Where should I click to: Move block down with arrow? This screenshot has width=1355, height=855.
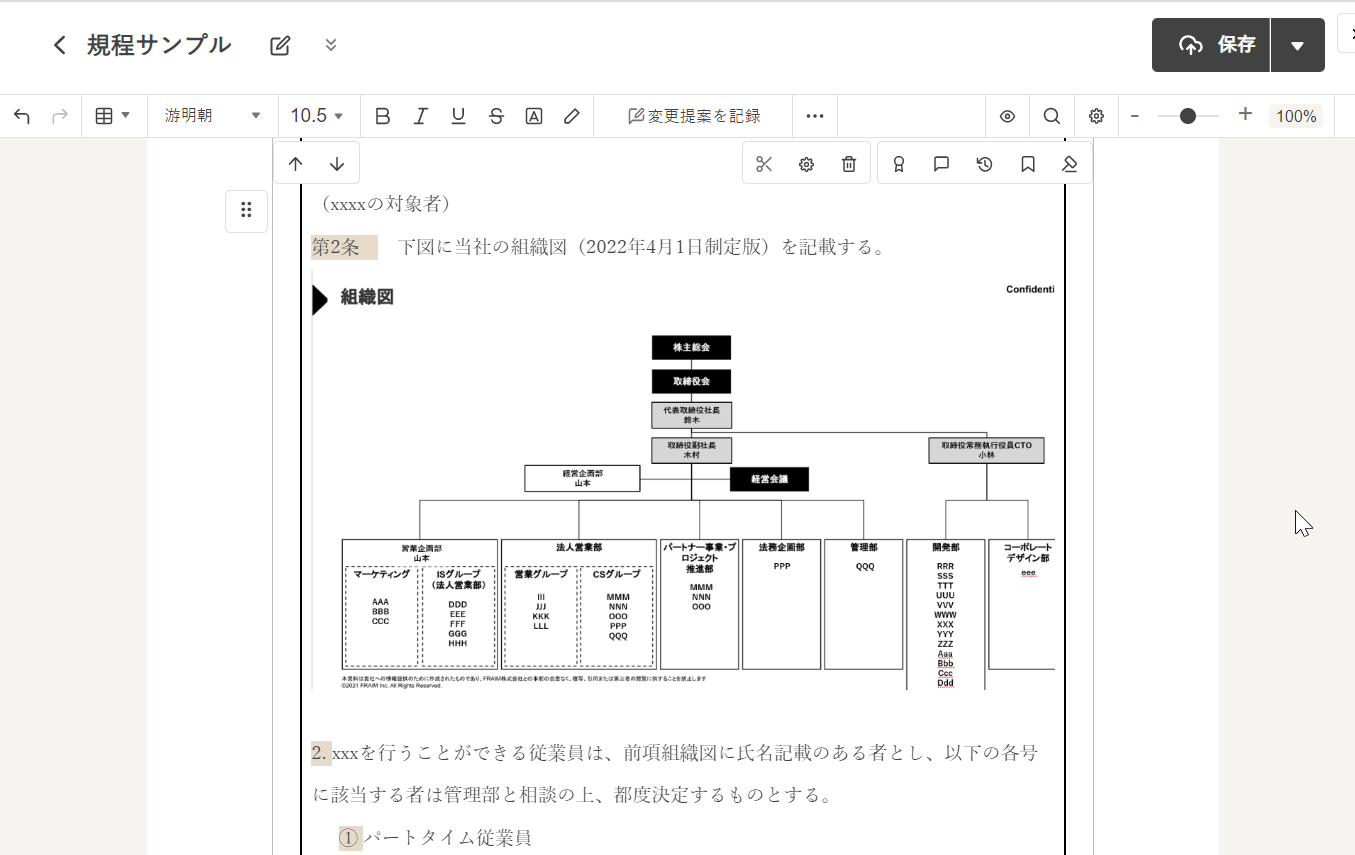tap(337, 164)
